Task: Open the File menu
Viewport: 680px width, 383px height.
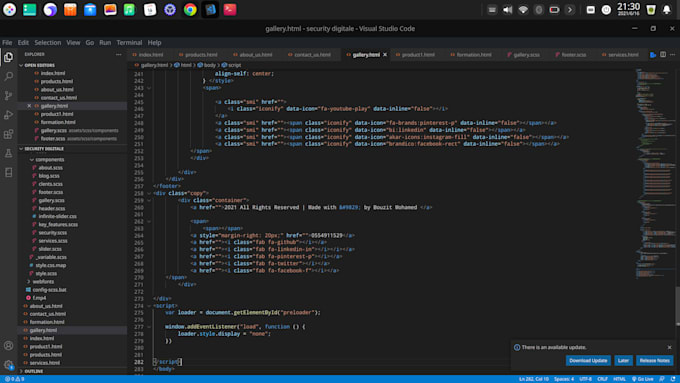Action: 7,43
